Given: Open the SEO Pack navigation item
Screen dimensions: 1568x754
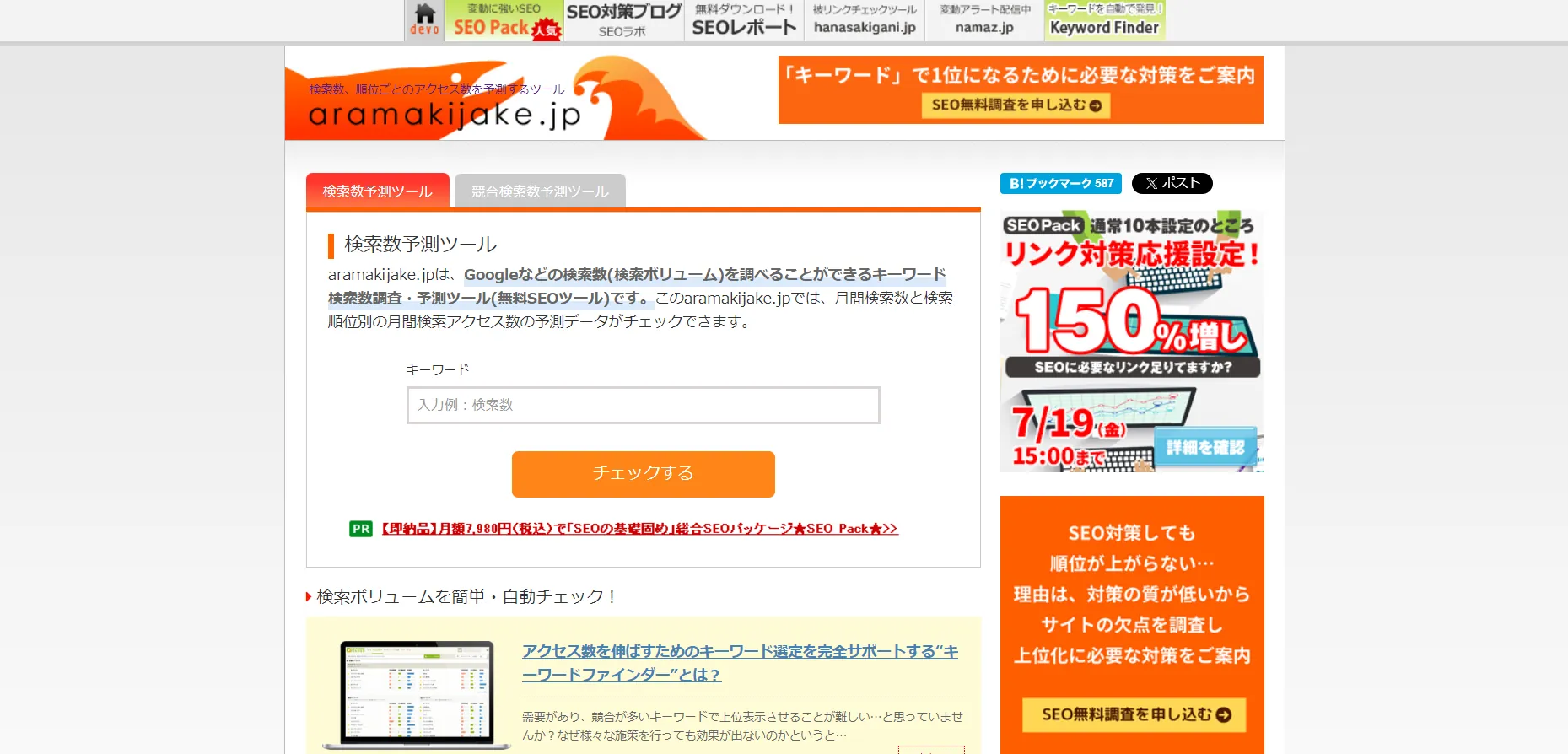Looking at the screenshot, I should pos(504,20).
